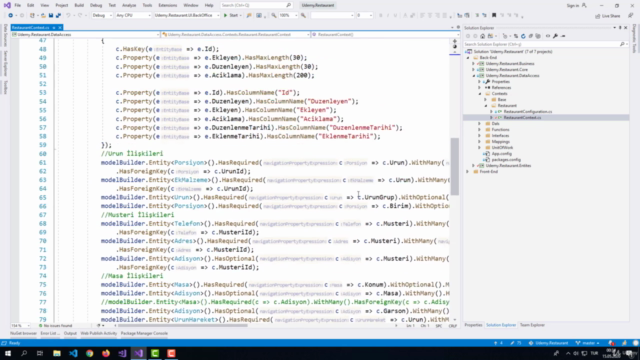Expand the Front-End solution folder
Viewport: 640px width, 360px height.
pos(468,172)
